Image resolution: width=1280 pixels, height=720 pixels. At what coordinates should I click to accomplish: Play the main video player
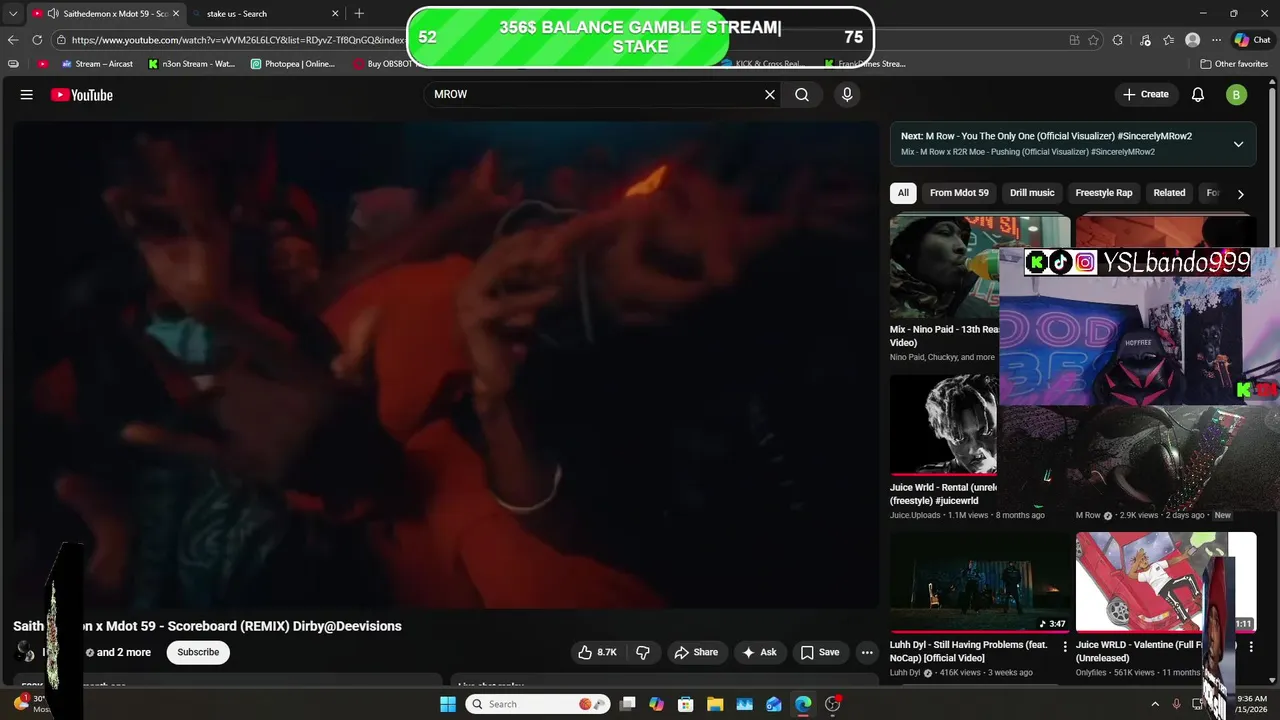[446, 365]
